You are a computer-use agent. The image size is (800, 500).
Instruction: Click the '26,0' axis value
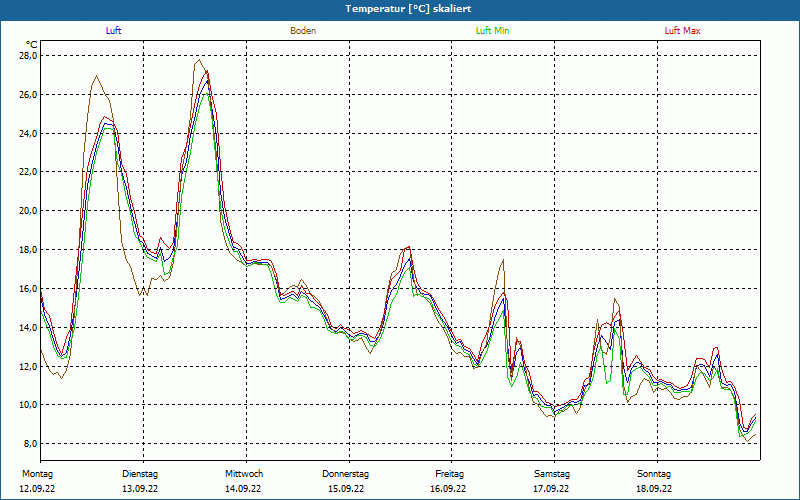click(x=29, y=94)
